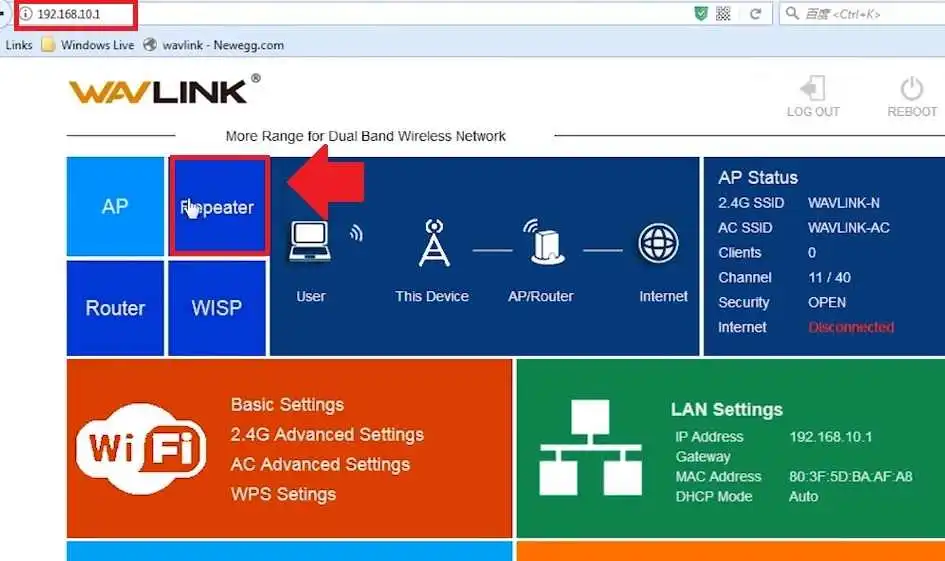Image resolution: width=945 pixels, height=561 pixels.
Task: Click the Internet label under the globe
Action: click(663, 296)
